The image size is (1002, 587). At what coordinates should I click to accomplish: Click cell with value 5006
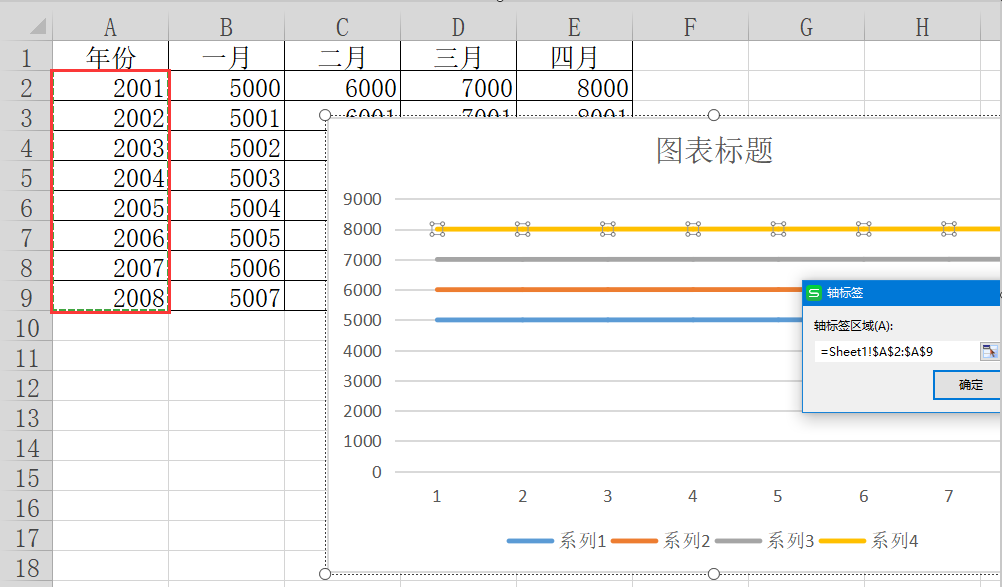click(x=226, y=268)
